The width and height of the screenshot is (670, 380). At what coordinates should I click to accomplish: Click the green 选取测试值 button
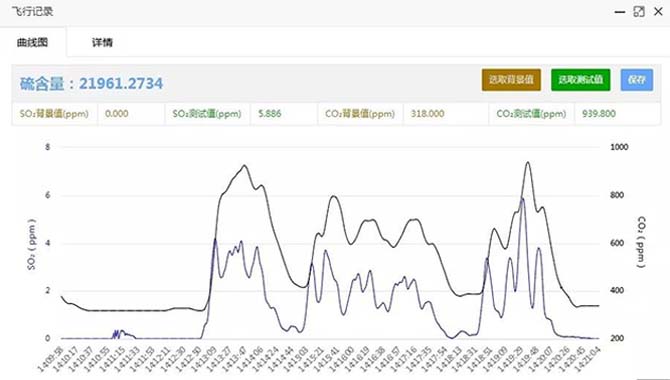(581, 80)
